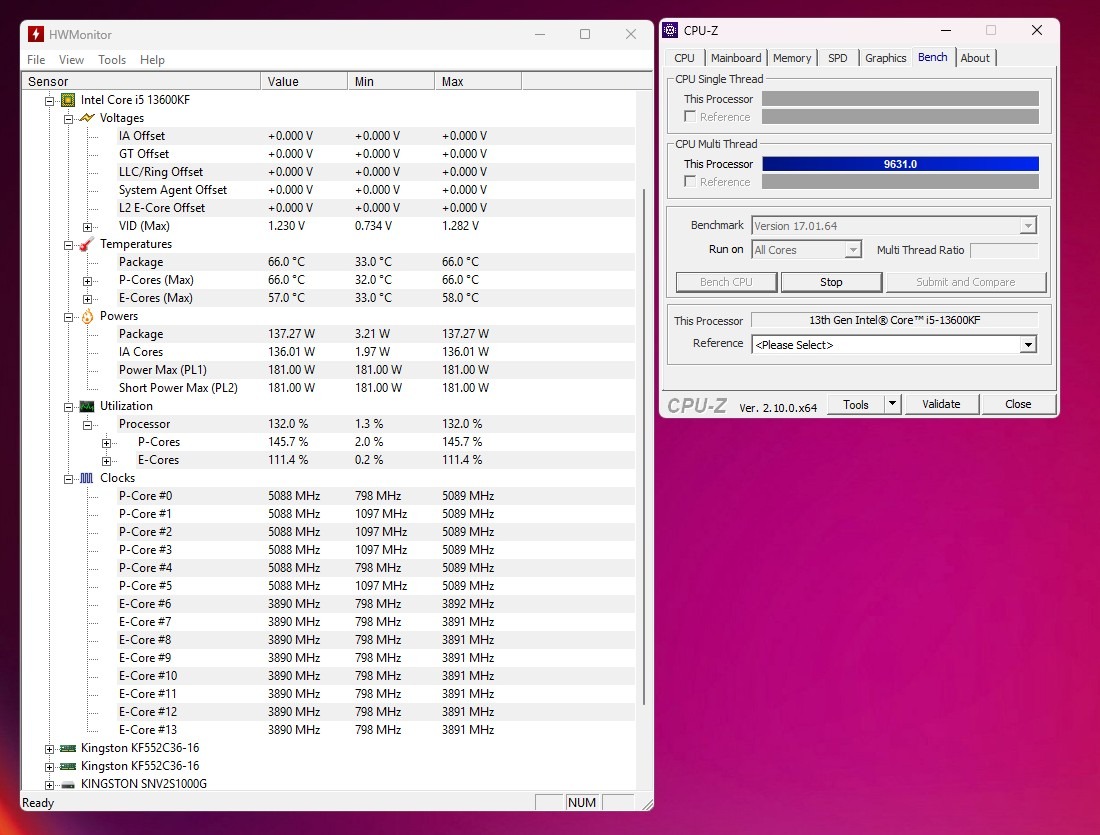Expand the E-Cores (Max) temperature node
The height and width of the screenshot is (835, 1100).
88,299
